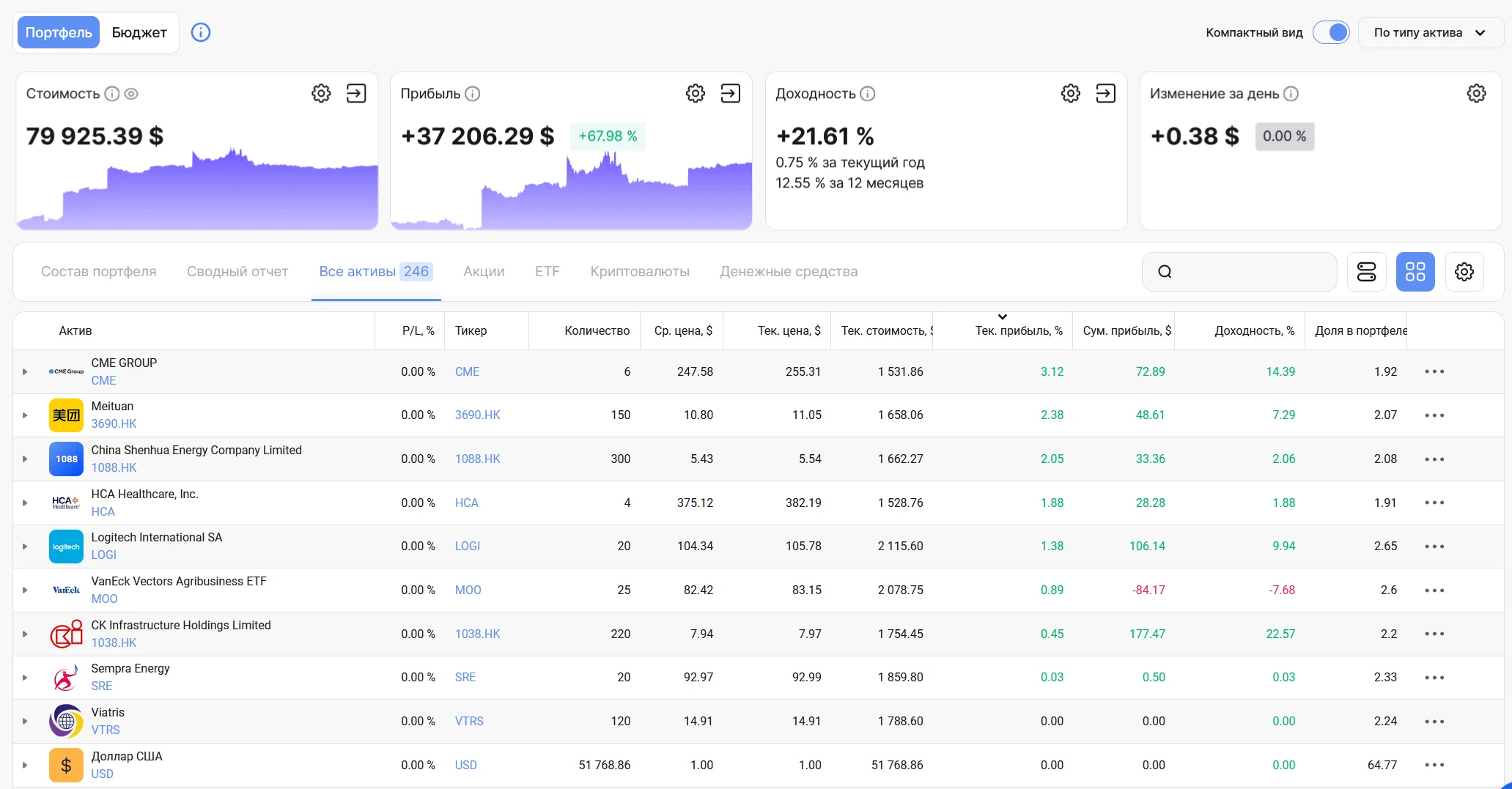
Task: Expand the Доллар США row
Action: coord(25,765)
